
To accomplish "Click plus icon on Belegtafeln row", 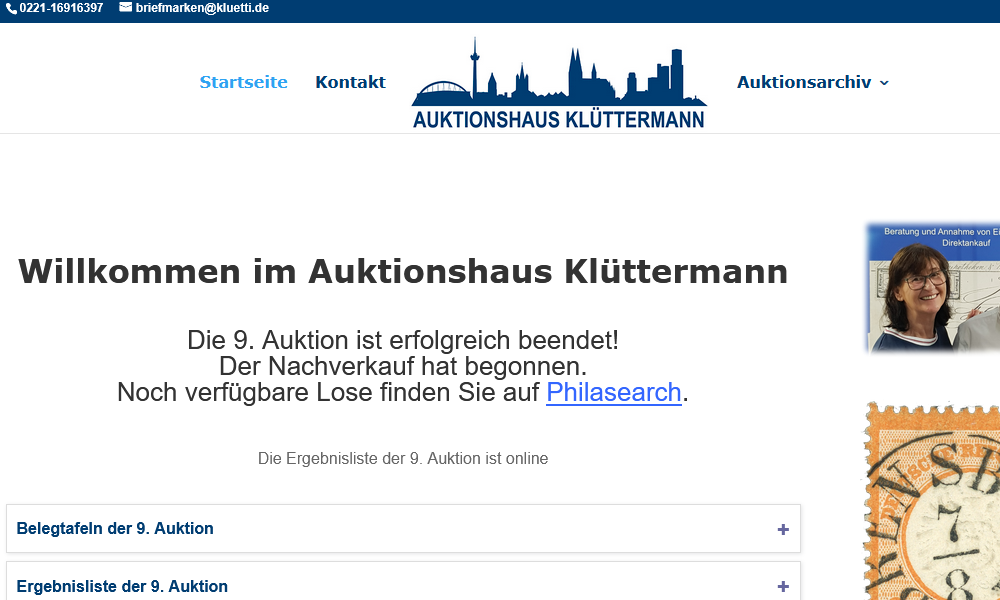I will coord(783,529).
